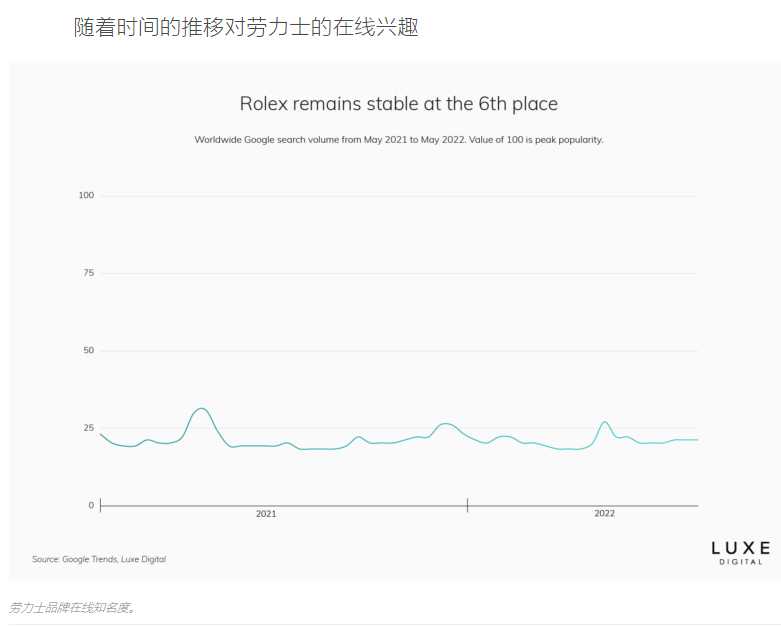Click the tick mark separating 2021 and 2022
781x626 pixels.
point(467,505)
